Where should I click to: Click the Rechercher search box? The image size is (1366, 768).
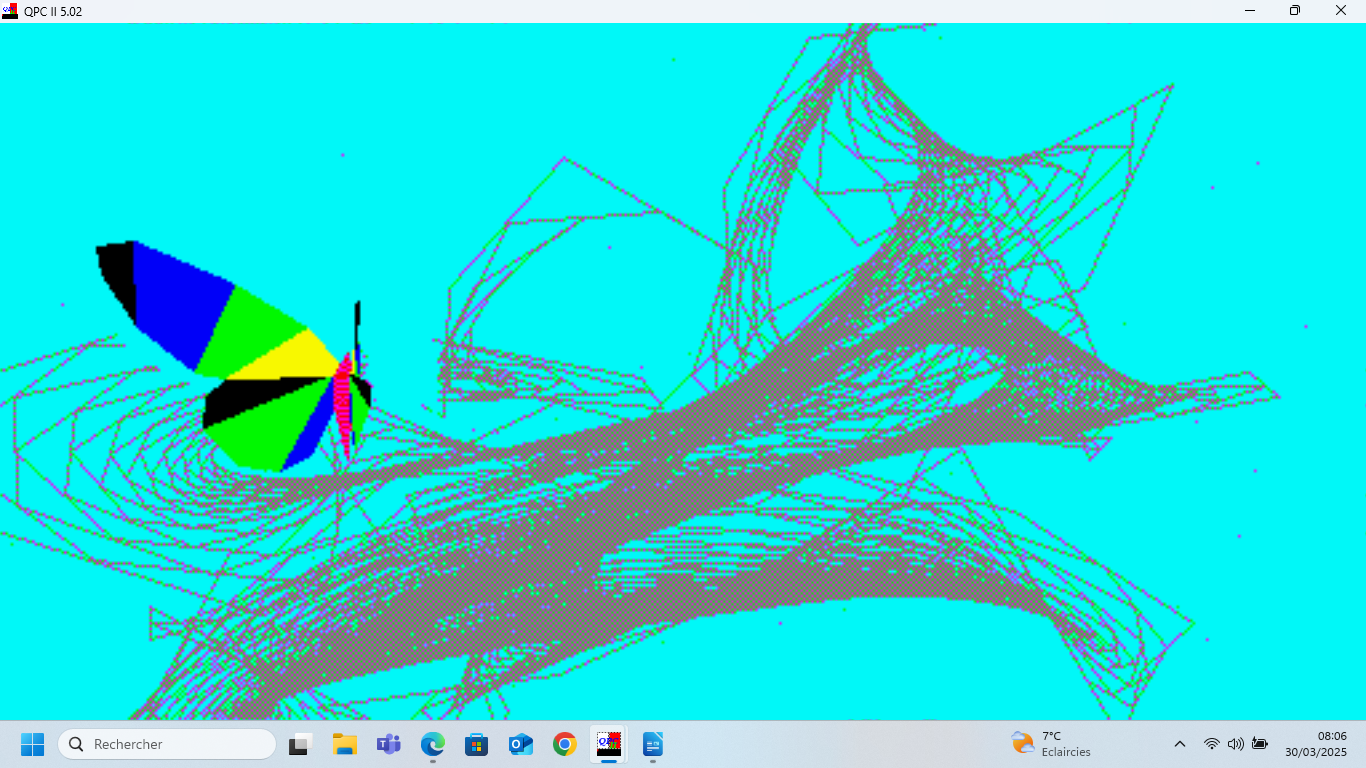point(167,744)
